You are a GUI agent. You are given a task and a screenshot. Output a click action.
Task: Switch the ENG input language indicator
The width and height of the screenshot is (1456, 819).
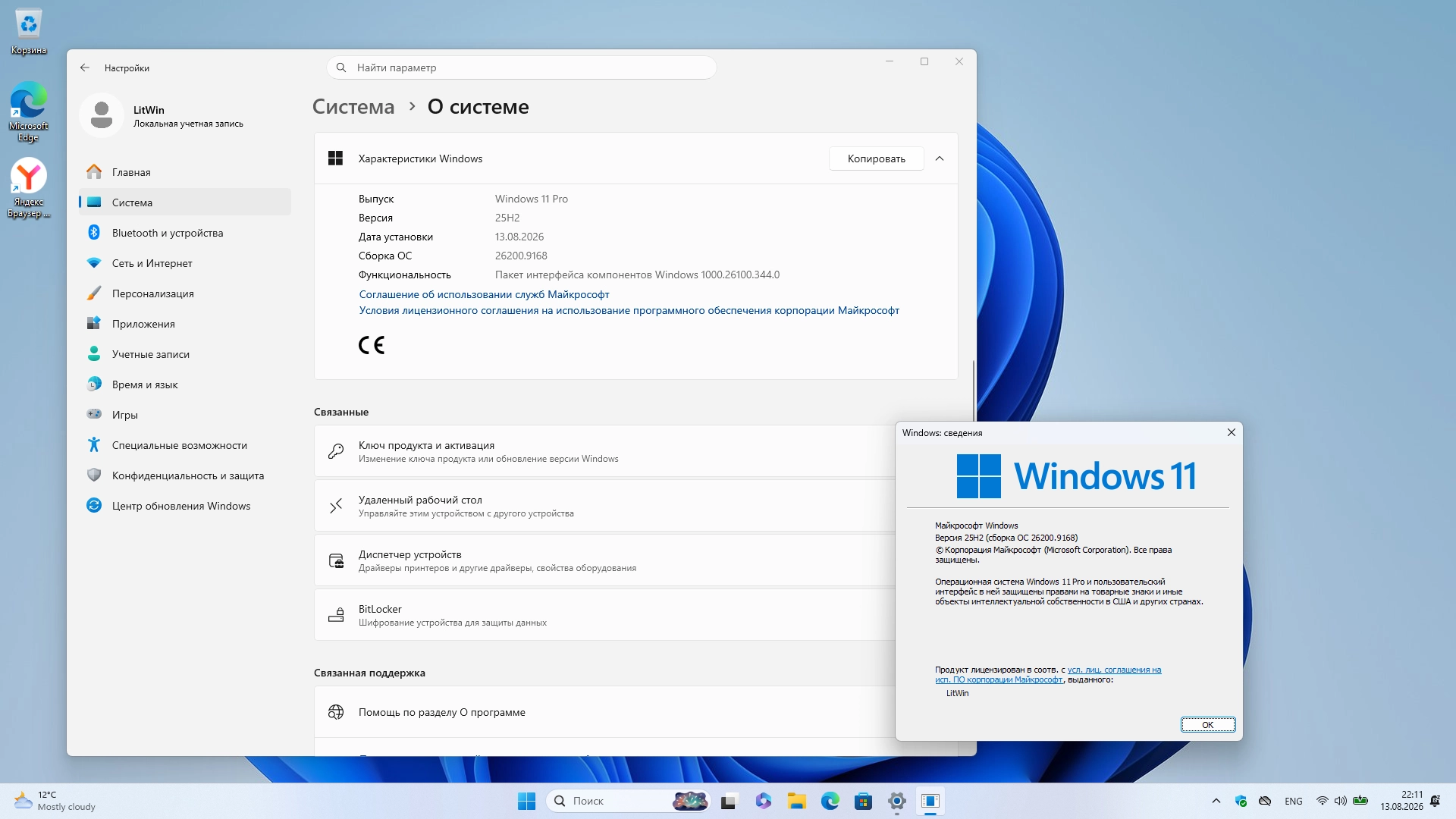pyautogui.click(x=1294, y=801)
